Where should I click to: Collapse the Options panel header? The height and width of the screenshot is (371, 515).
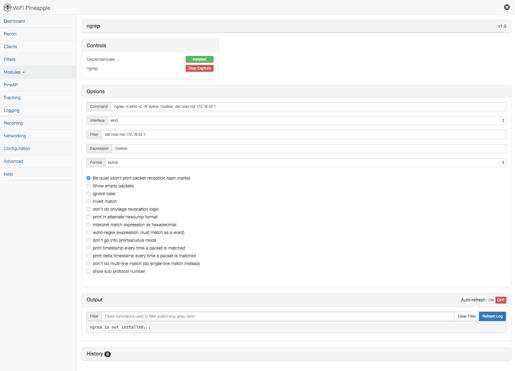tap(296, 91)
